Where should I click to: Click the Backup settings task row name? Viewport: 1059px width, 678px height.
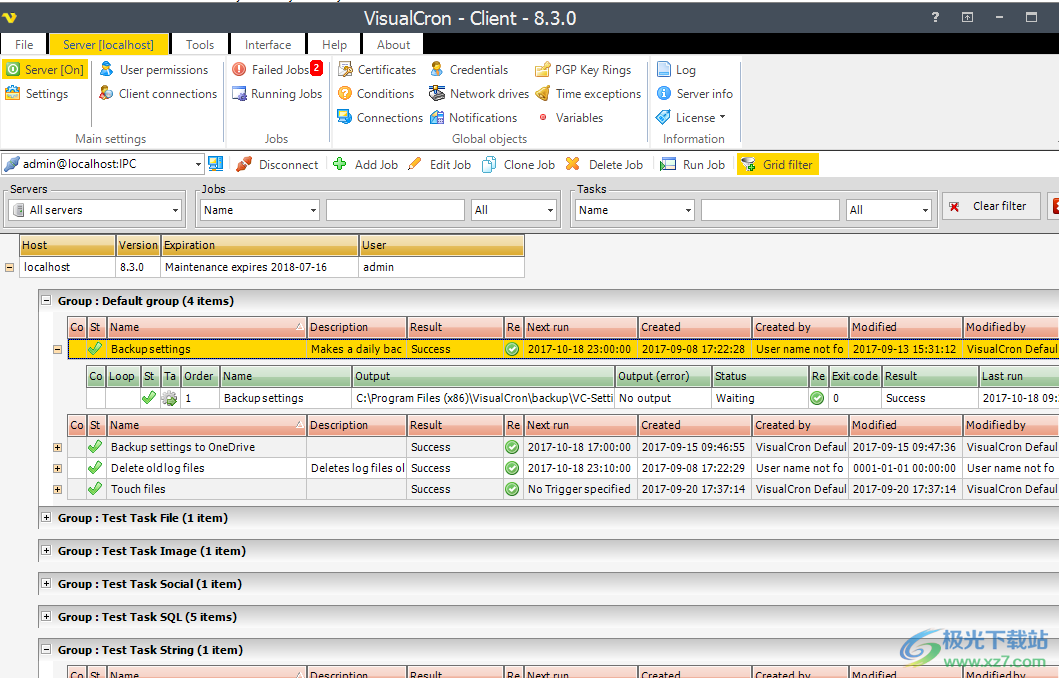click(263, 398)
